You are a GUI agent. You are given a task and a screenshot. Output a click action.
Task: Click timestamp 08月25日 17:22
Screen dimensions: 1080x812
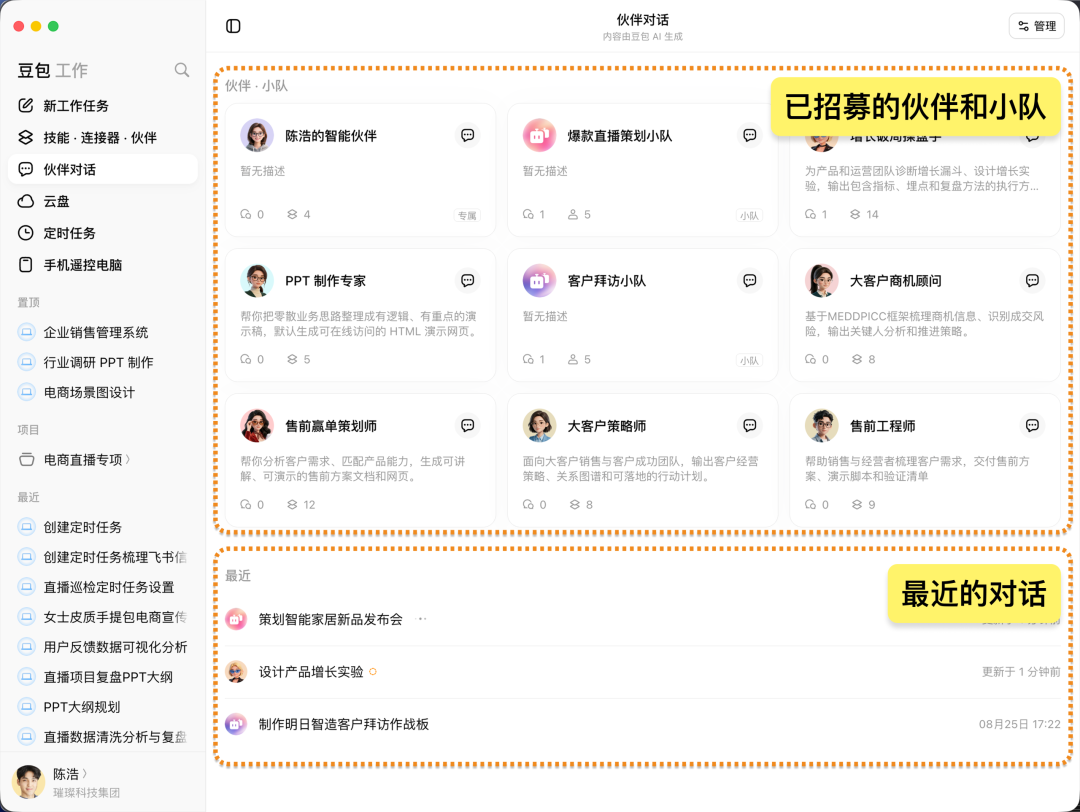pyautogui.click(x=1019, y=724)
